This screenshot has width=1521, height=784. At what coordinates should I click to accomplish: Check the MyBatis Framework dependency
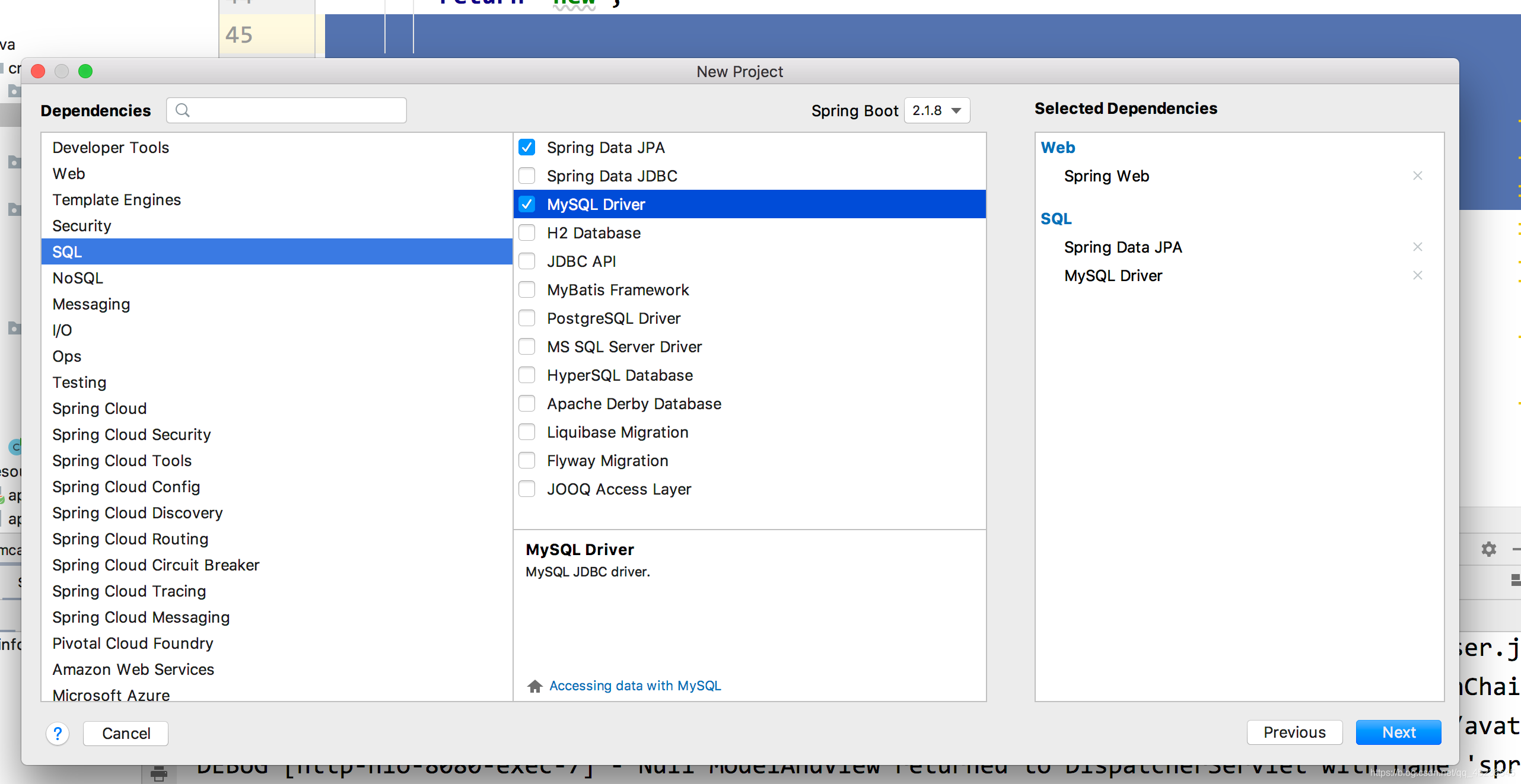click(x=527, y=289)
